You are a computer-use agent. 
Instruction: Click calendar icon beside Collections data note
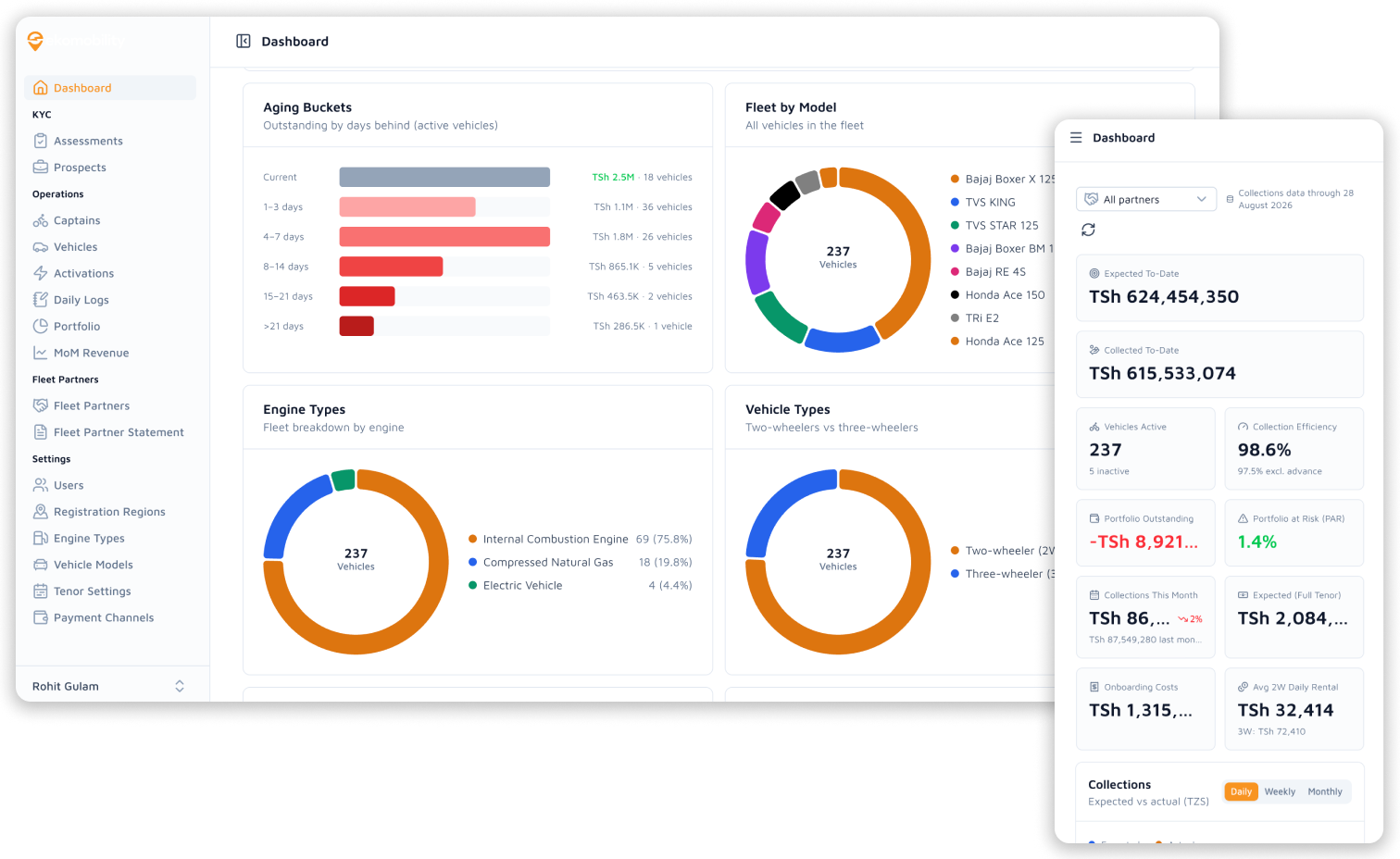point(1230,199)
